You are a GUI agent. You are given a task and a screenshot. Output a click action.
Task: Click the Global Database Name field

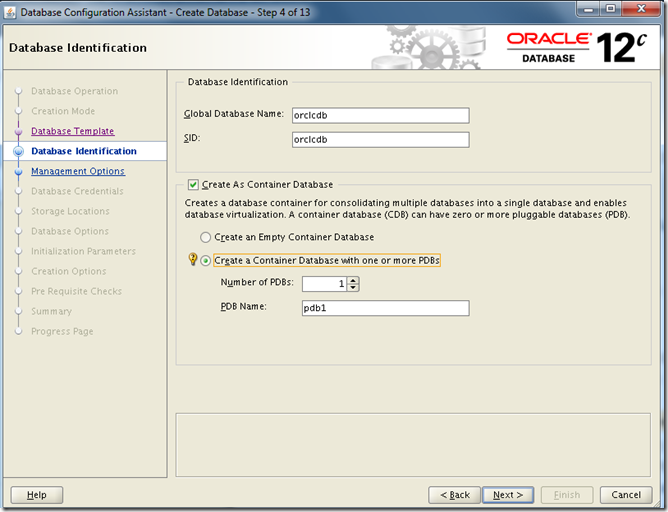coord(379,115)
